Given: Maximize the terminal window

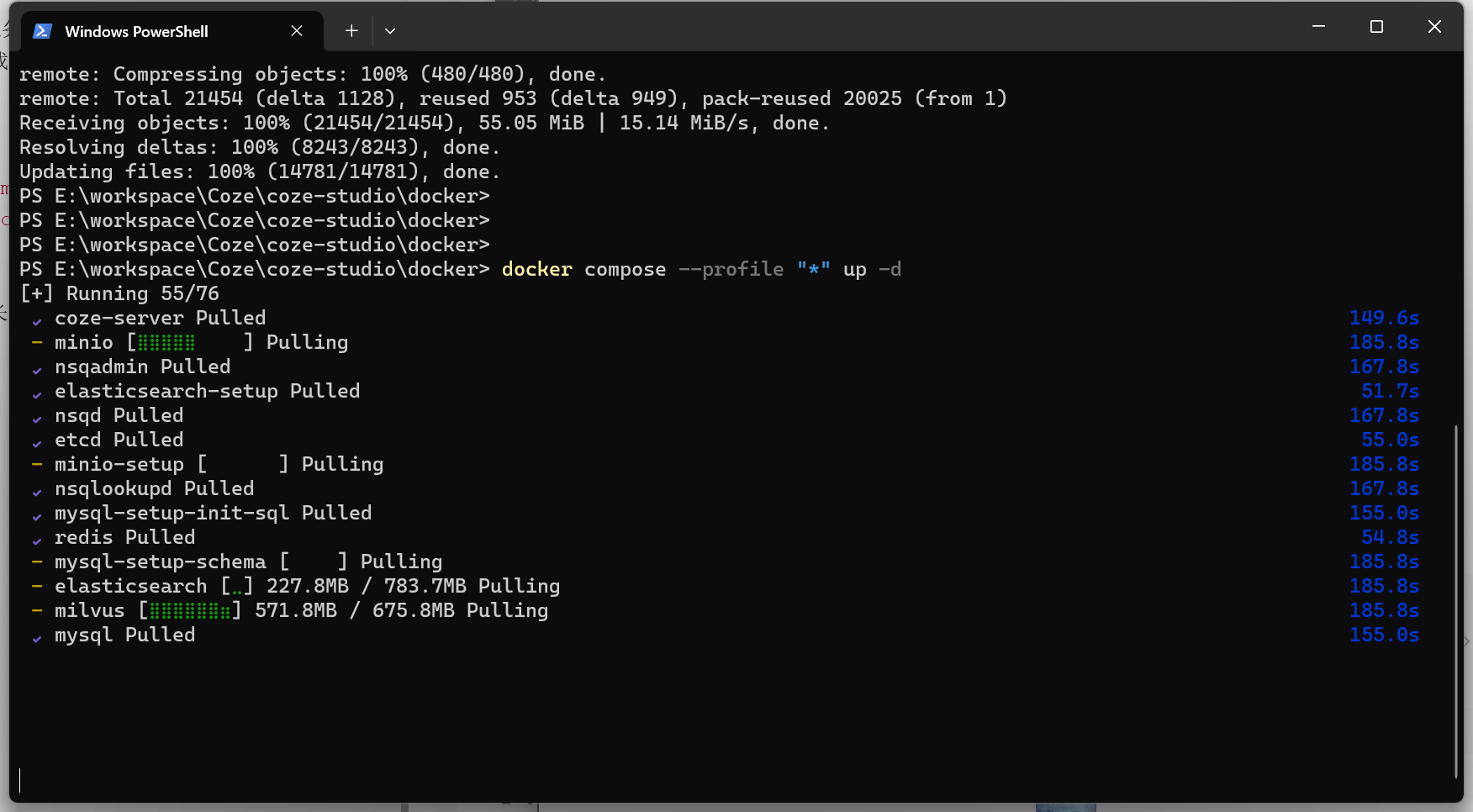Looking at the screenshot, I should click(x=1376, y=27).
